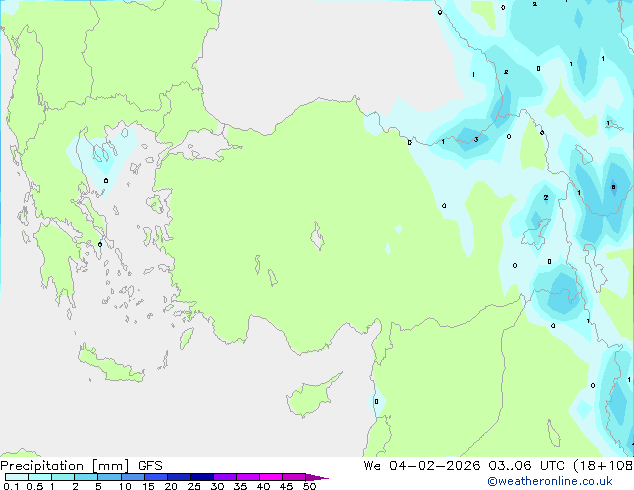Click the 40–45 mm magenta swatch
634x490 pixels.
tap(271, 477)
